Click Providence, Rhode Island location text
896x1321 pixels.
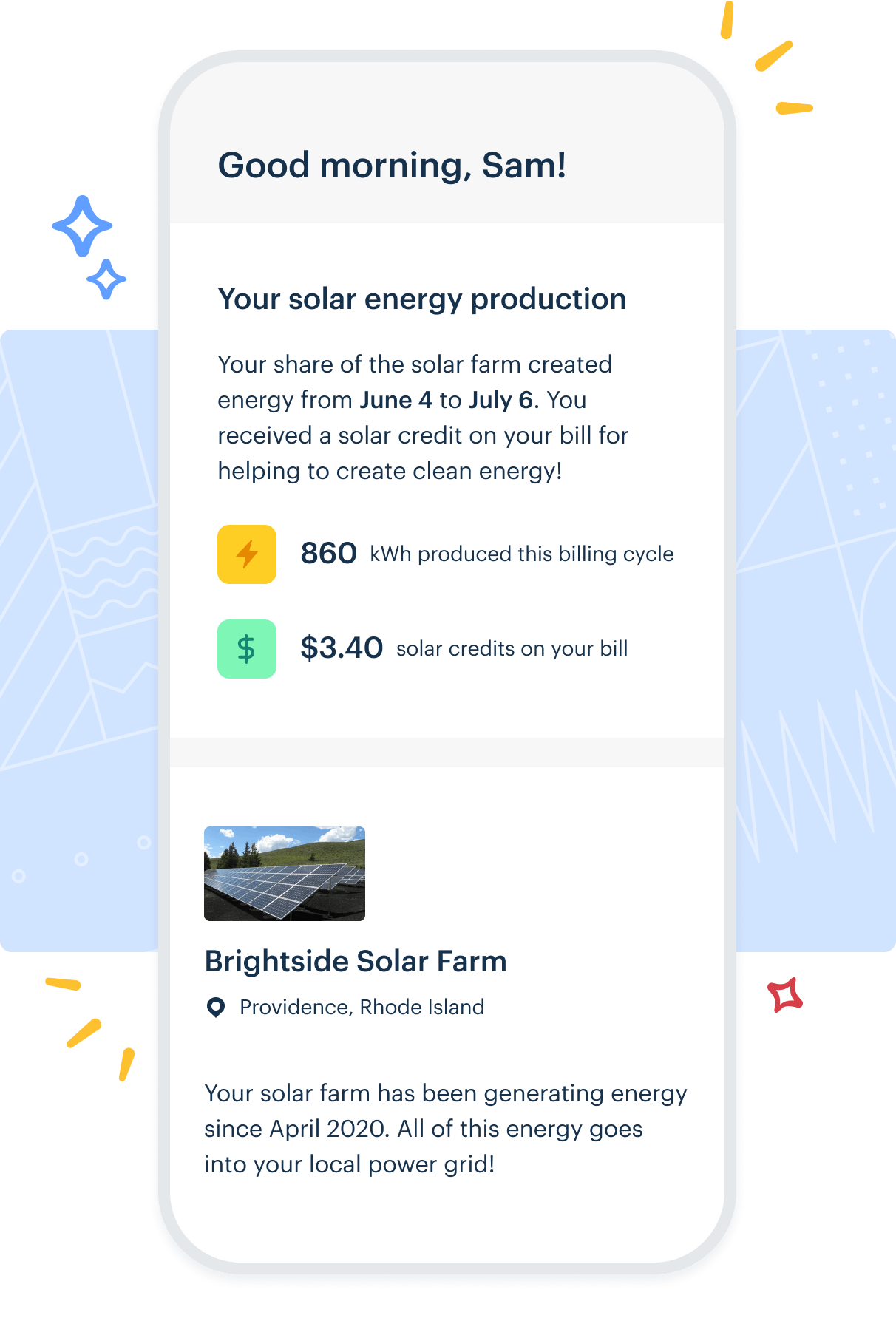362,1008
